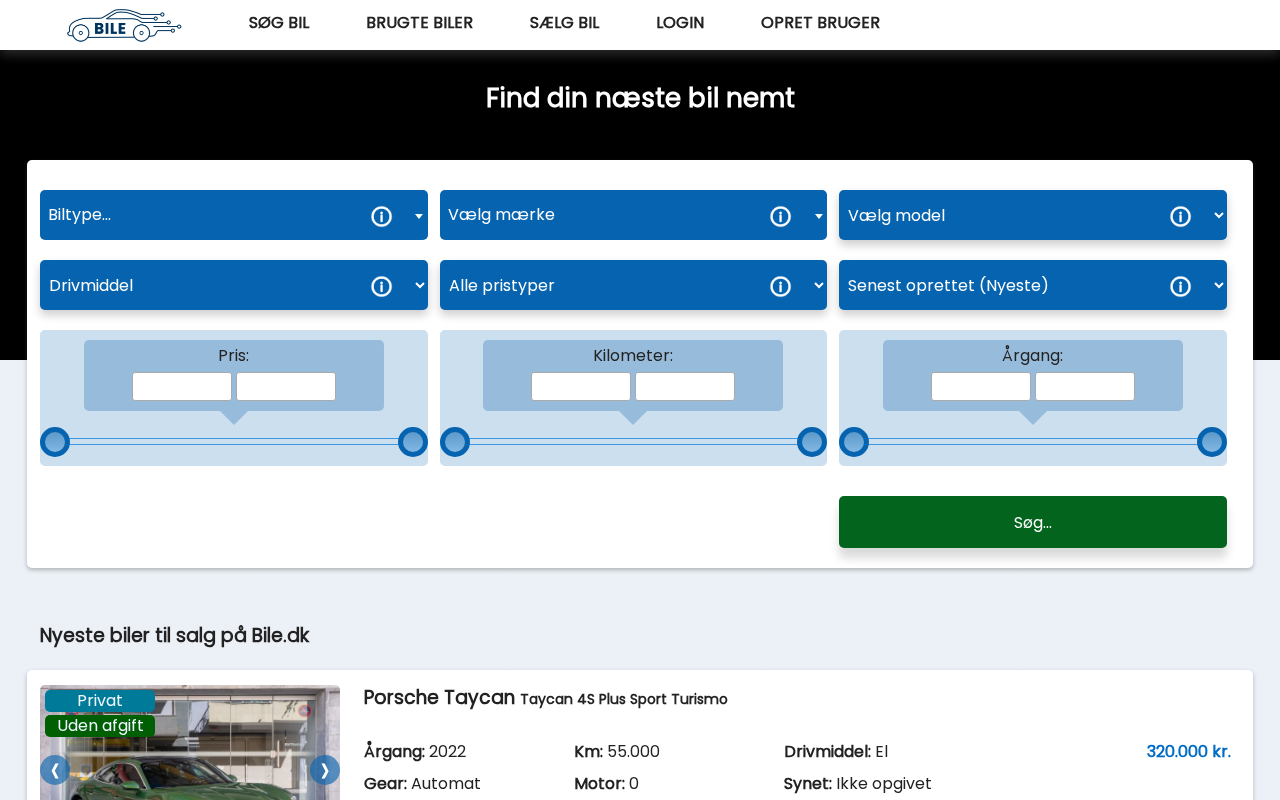The height and width of the screenshot is (800, 1280).
Task: Open the LOGIN menu item
Action: pyautogui.click(x=680, y=23)
